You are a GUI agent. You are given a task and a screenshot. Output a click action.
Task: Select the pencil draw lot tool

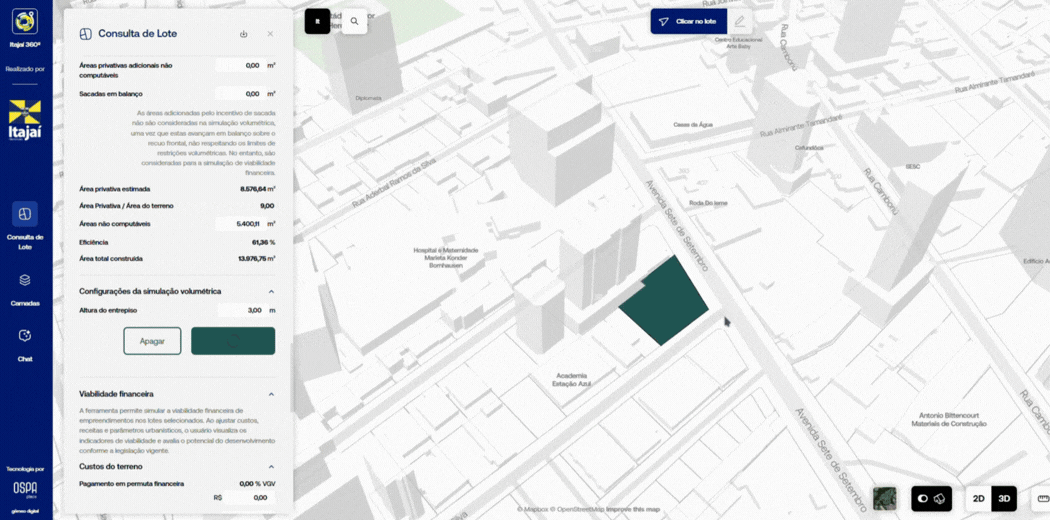tap(739, 21)
